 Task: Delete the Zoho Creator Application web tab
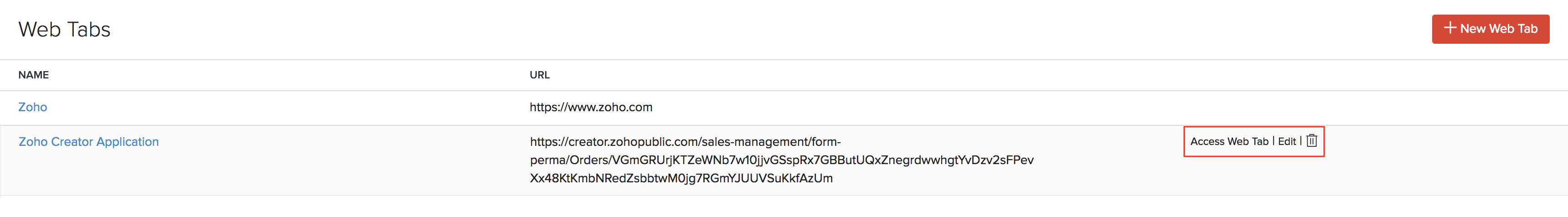click(1312, 141)
